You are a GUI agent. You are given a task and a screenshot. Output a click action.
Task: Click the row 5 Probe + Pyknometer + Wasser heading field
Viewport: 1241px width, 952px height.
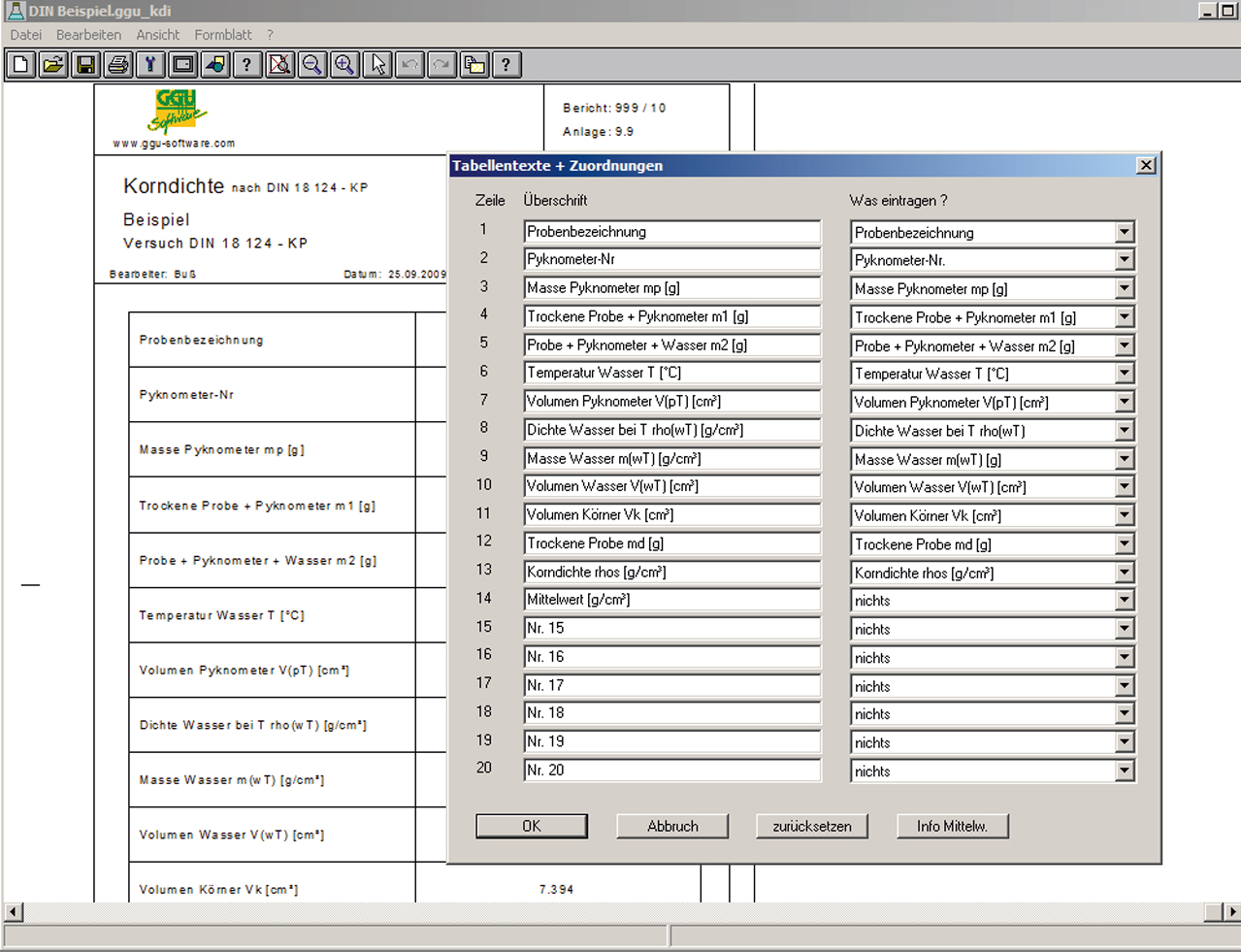point(672,345)
